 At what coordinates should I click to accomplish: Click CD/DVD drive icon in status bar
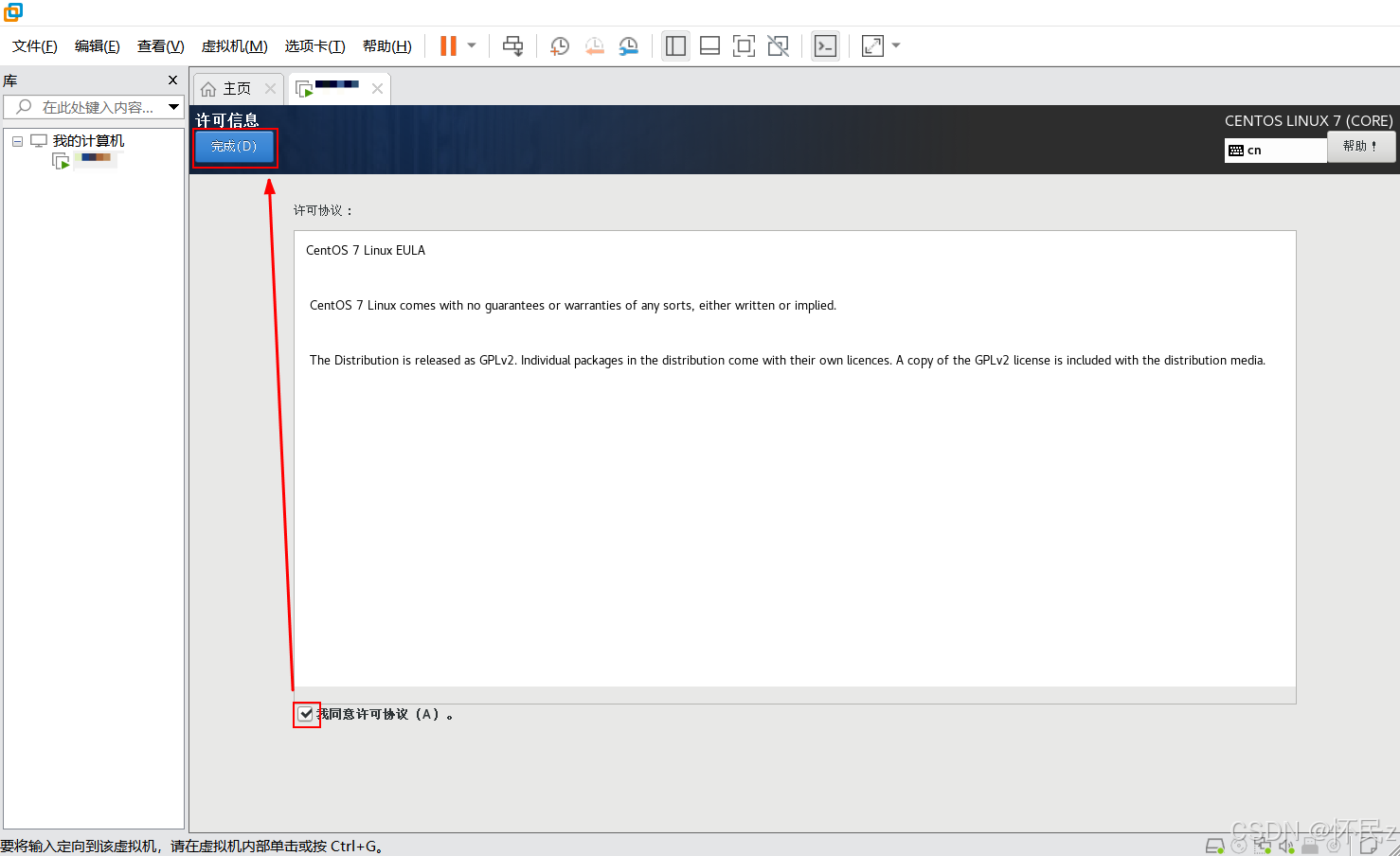click(1238, 846)
